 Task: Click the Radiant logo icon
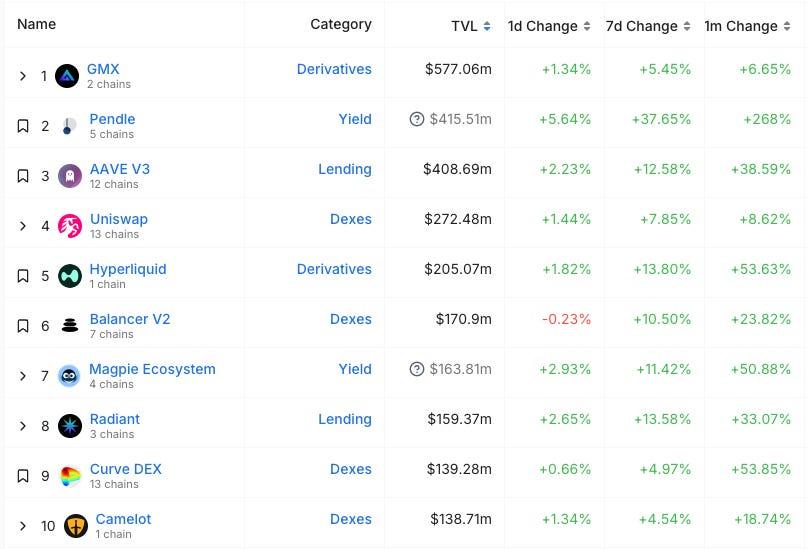tap(70, 426)
